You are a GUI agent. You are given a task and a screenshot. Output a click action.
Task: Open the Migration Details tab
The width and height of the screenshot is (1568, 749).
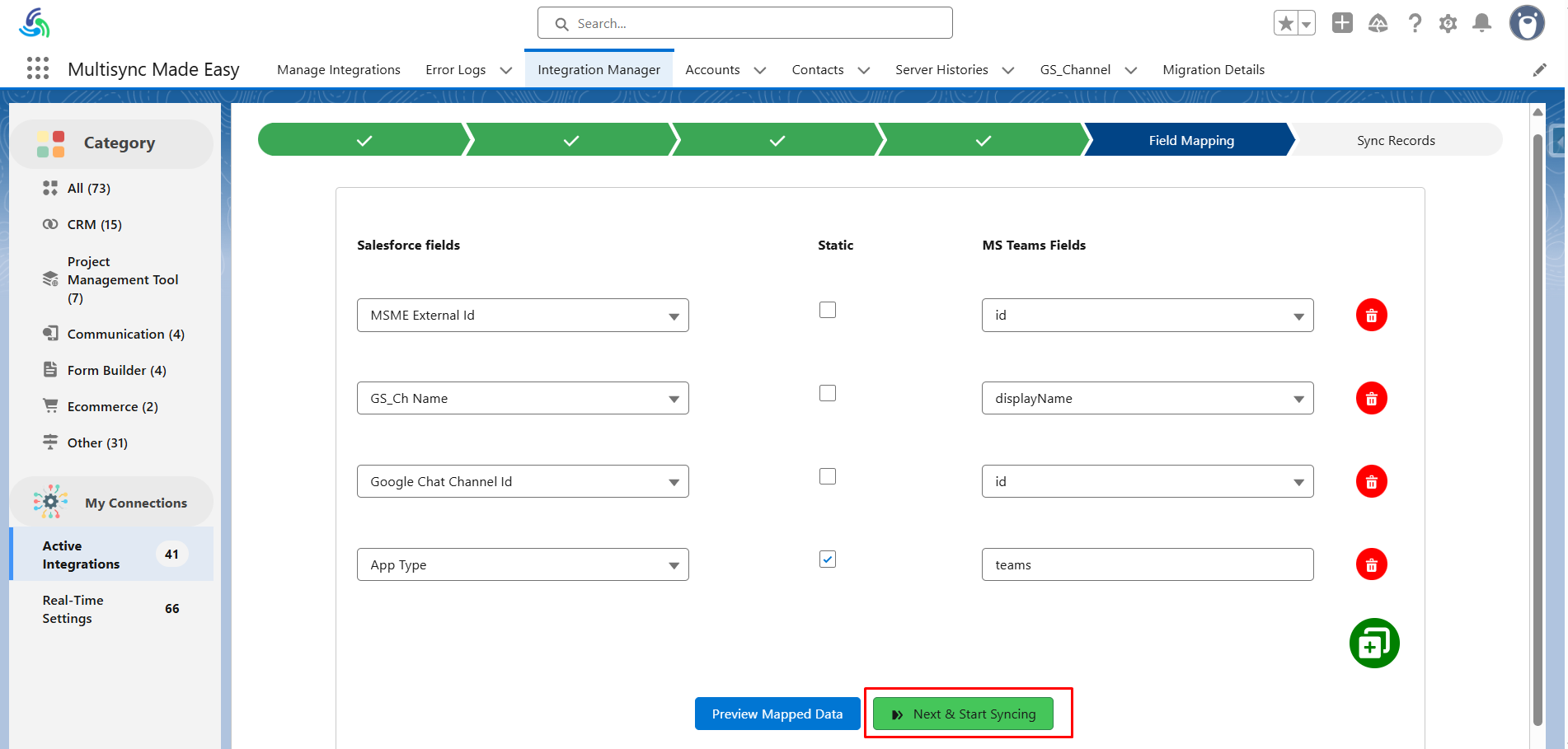1213,70
